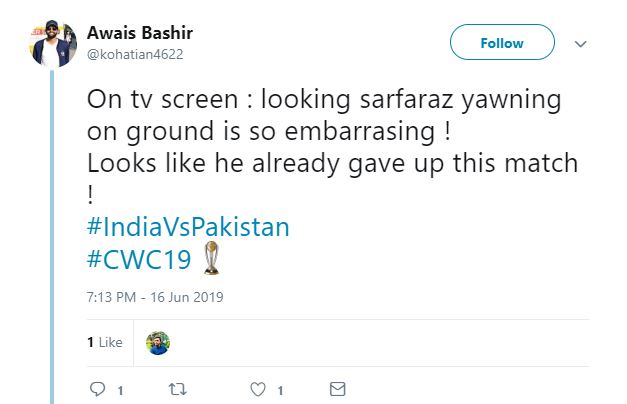Click the "Looks like he already gave up" line
The width and height of the screenshot is (627, 404).
pyautogui.click(x=332, y=164)
